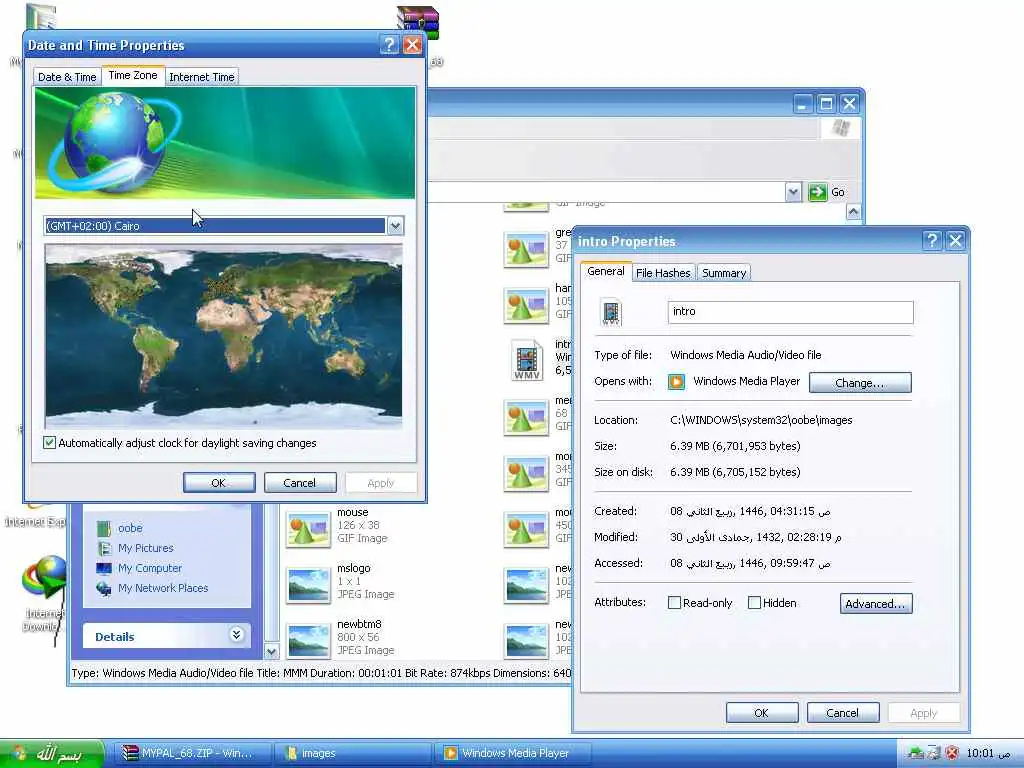Click the Explorer file list scroll up arrow
The image size is (1024, 768).
tap(854, 212)
